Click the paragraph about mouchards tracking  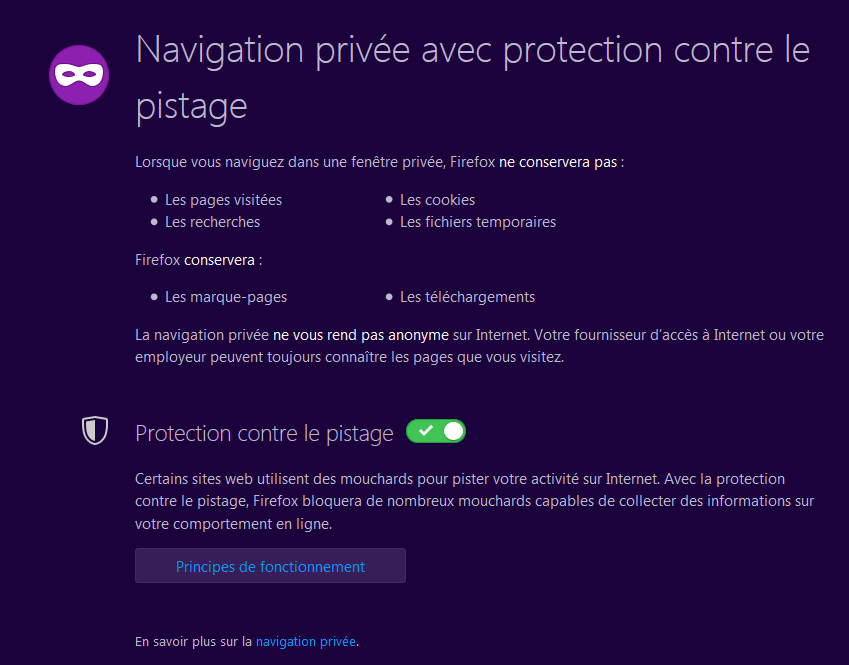474,501
